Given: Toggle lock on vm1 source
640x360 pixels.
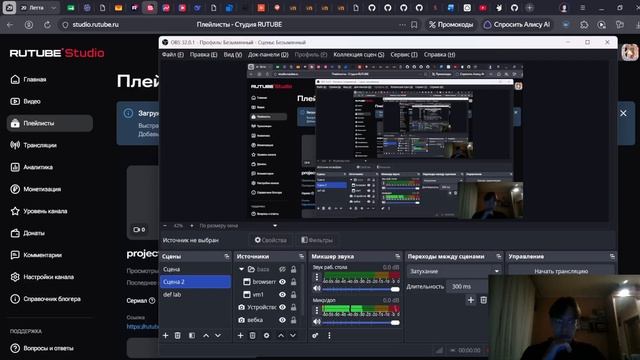Looking at the screenshot, I should 293,294.
